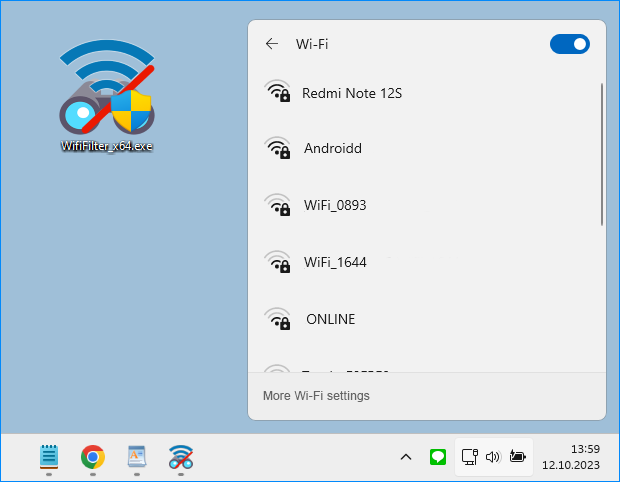Open WifiFilter_x64.exe desktop shortcut

106,95
